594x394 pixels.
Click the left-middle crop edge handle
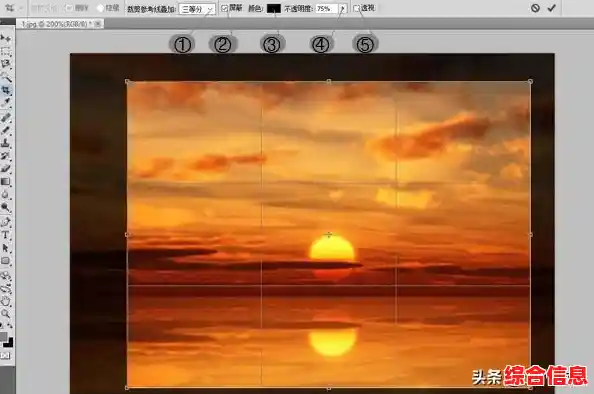pyautogui.click(x=127, y=235)
